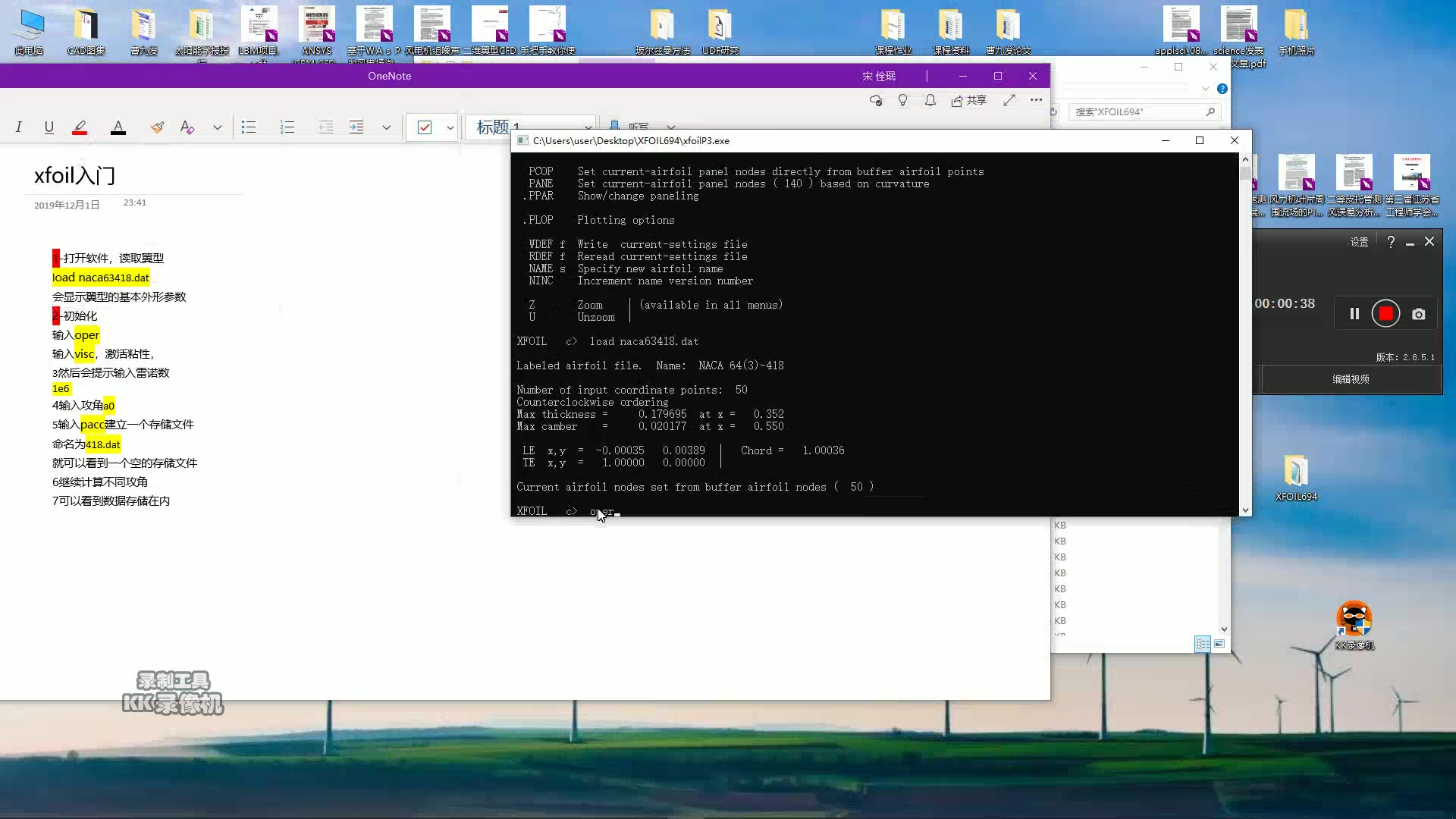Click the bulleted list icon
This screenshot has width=1456, height=819.
coord(249,127)
